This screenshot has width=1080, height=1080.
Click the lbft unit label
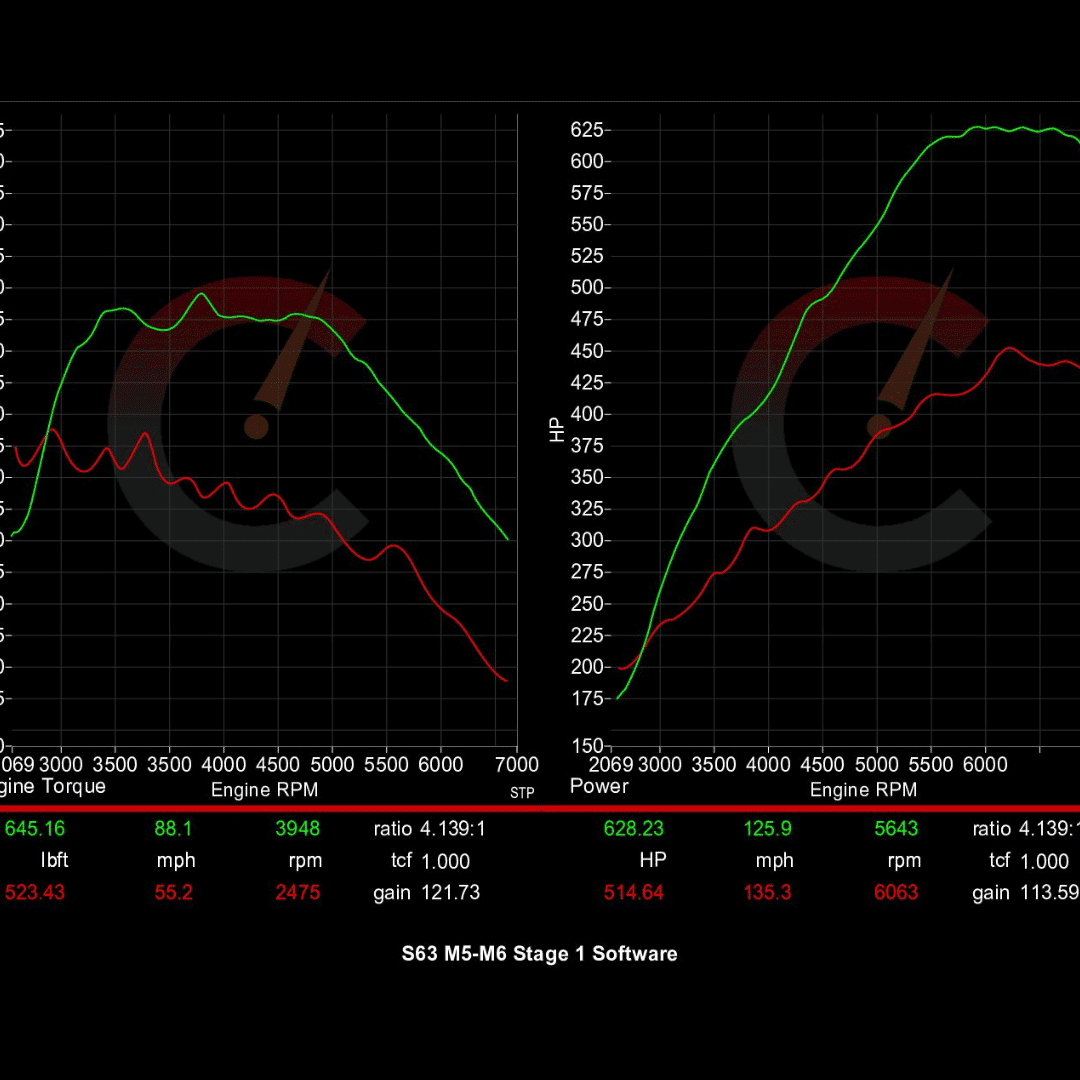(x=55, y=860)
